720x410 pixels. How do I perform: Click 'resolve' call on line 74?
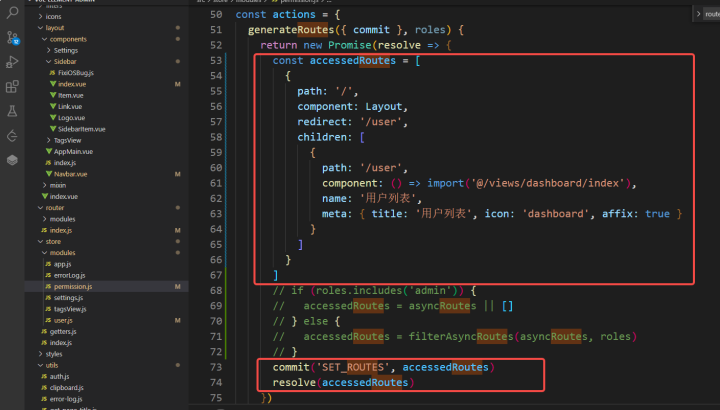click(x=294, y=382)
